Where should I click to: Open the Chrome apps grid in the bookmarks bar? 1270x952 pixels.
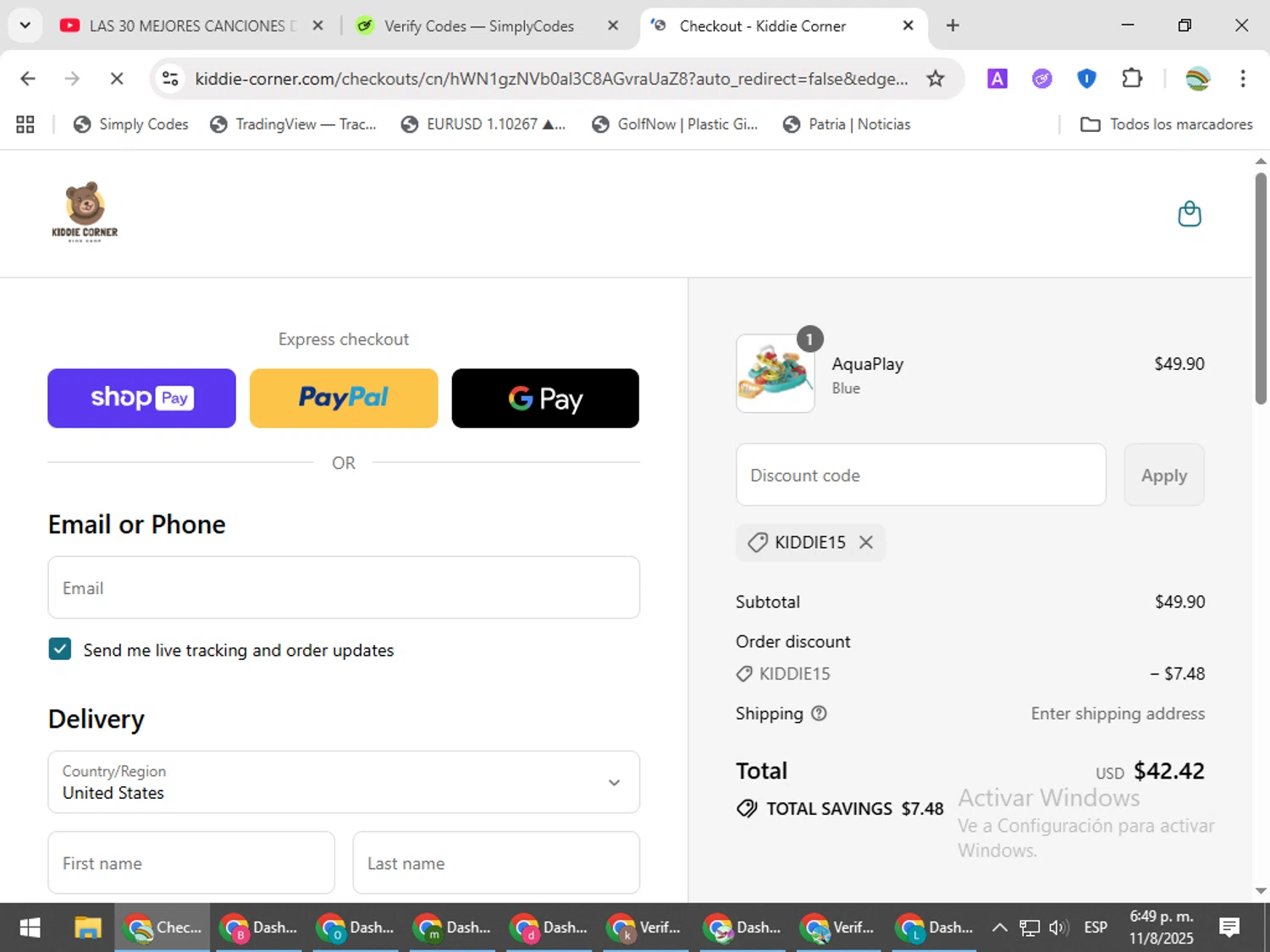[25, 124]
